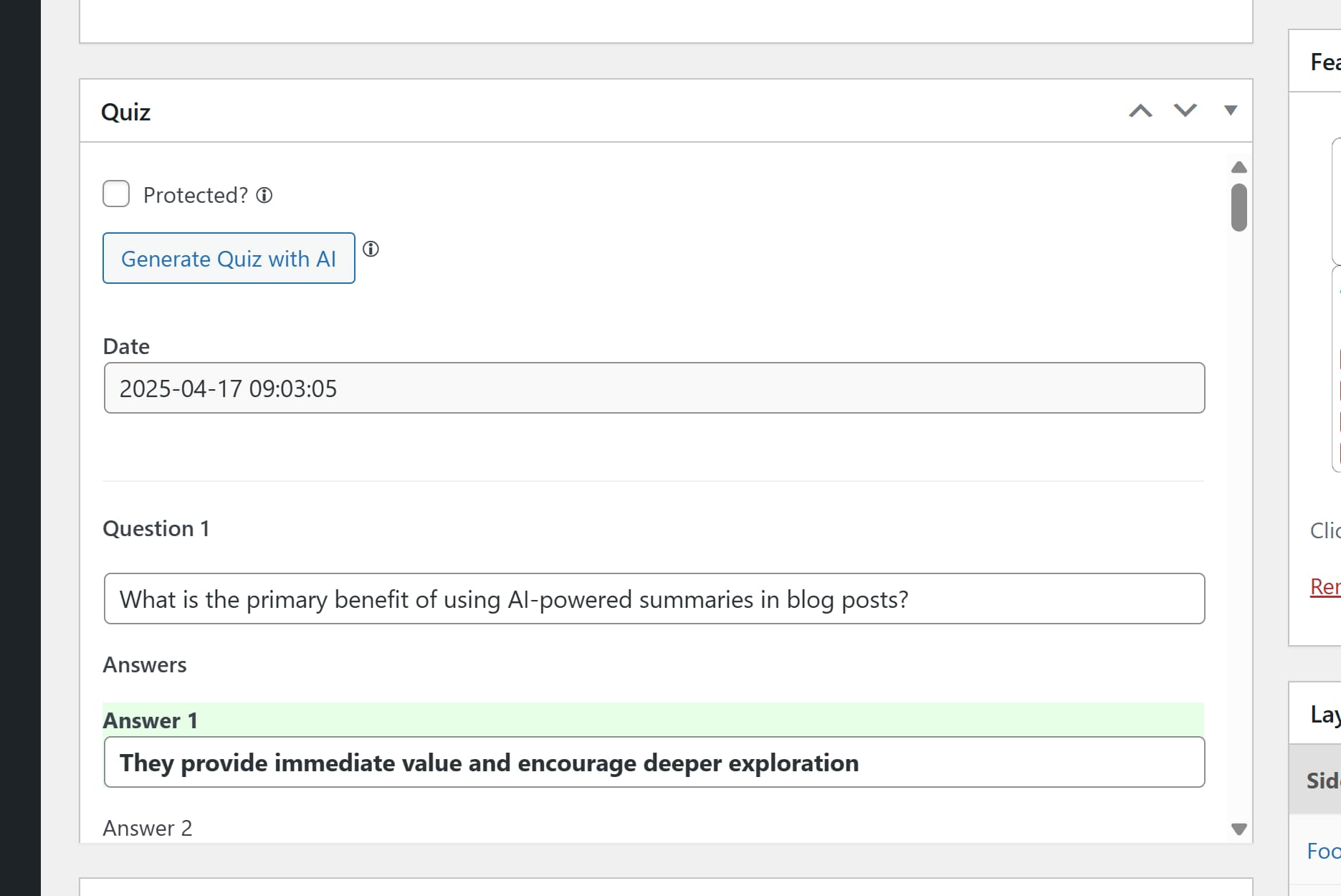Image resolution: width=1341 pixels, height=896 pixels.
Task: Move the Quiz panel up with arrow
Action: pyautogui.click(x=1140, y=110)
